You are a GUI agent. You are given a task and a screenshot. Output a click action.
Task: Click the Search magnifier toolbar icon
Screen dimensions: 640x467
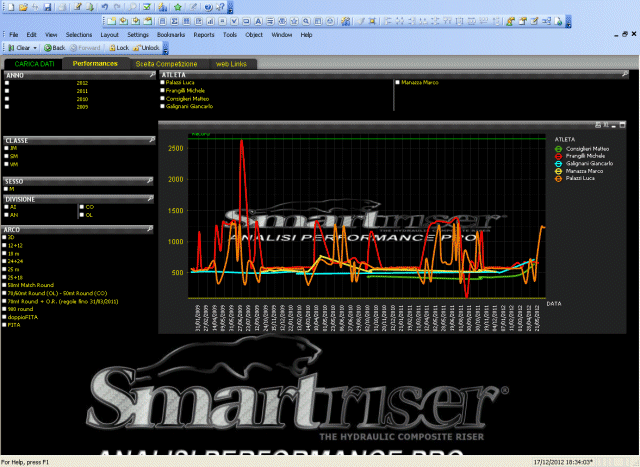point(133,7)
